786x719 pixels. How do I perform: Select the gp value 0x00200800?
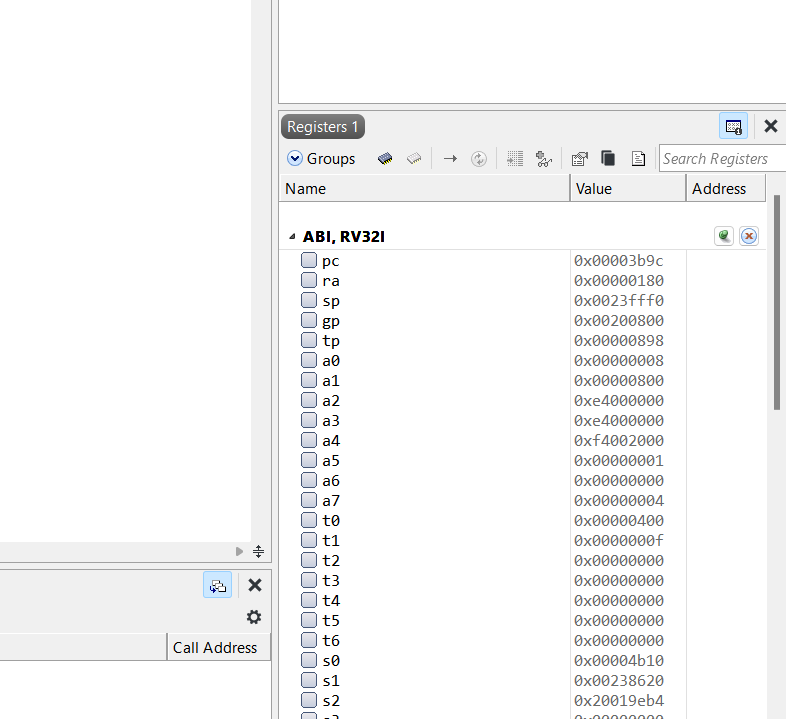(x=619, y=321)
